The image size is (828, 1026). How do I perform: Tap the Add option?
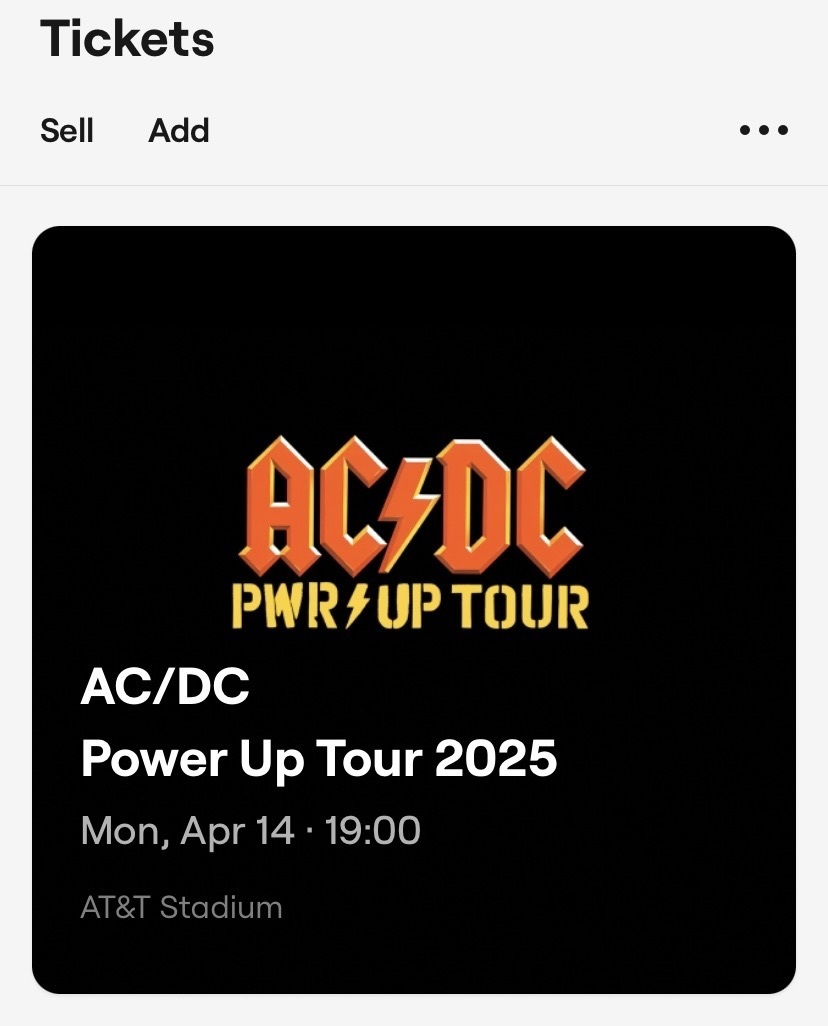179,131
